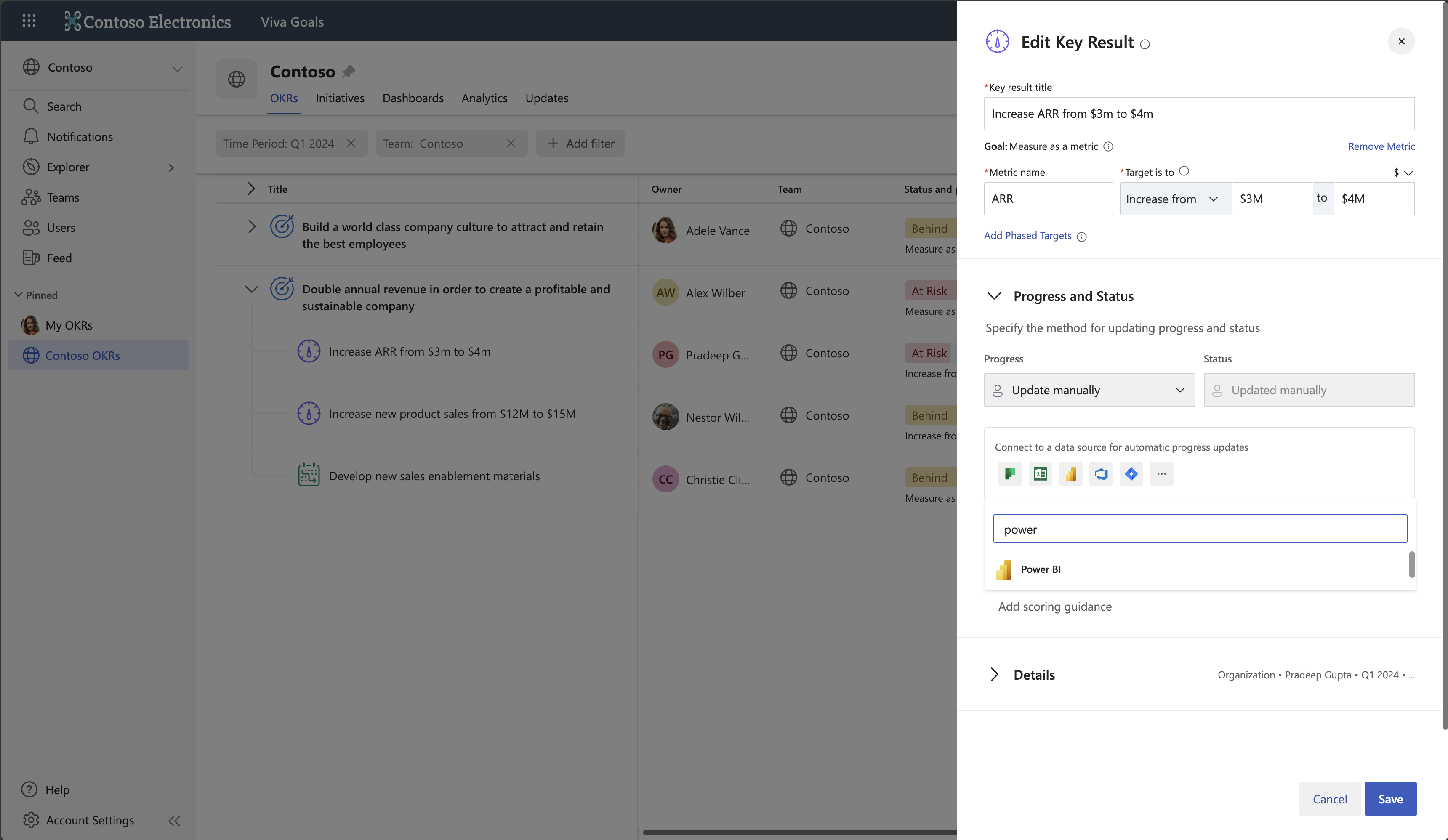Click the integrations dropdown list scrollbar

[1411, 564]
